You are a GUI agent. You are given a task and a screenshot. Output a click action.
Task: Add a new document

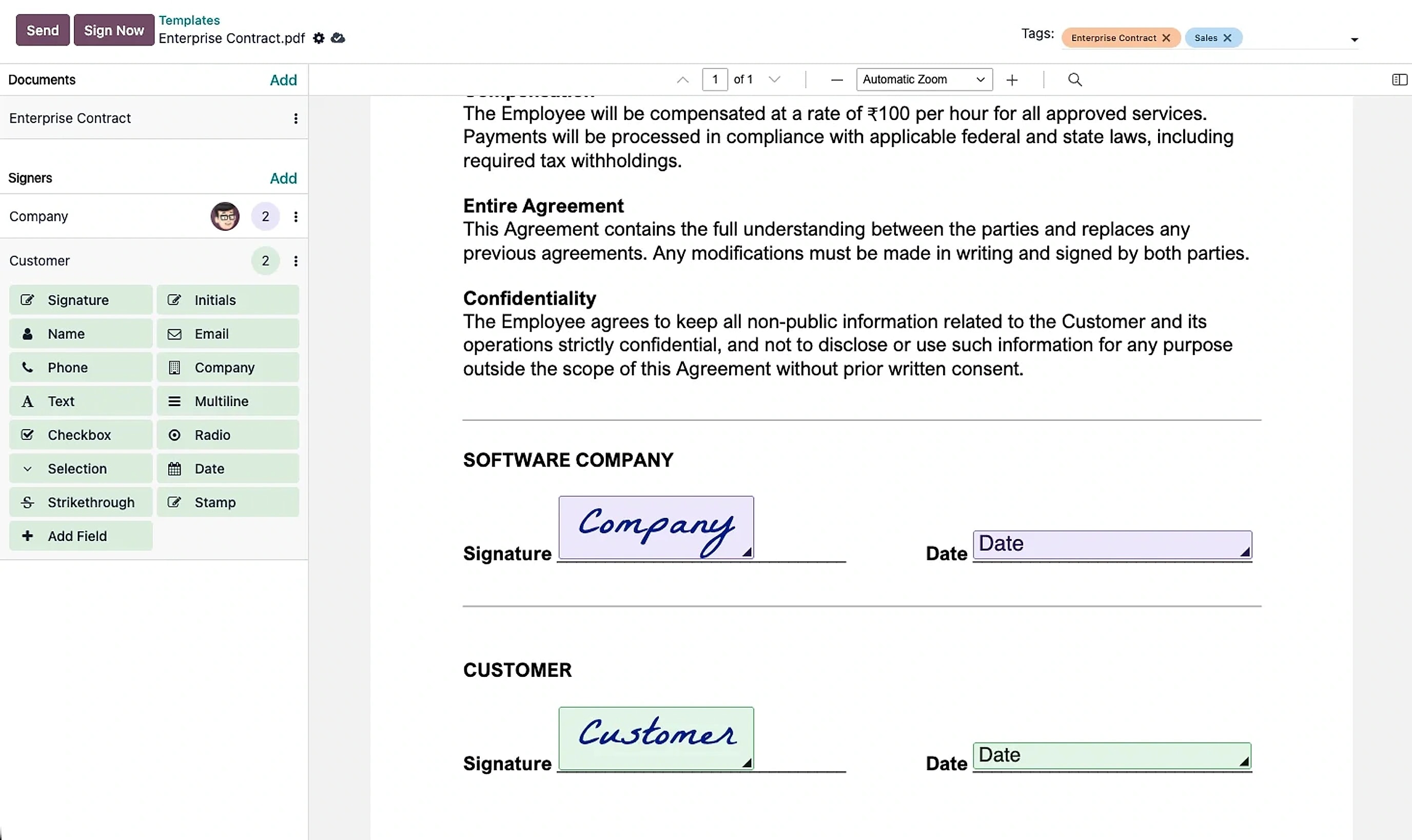point(283,81)
